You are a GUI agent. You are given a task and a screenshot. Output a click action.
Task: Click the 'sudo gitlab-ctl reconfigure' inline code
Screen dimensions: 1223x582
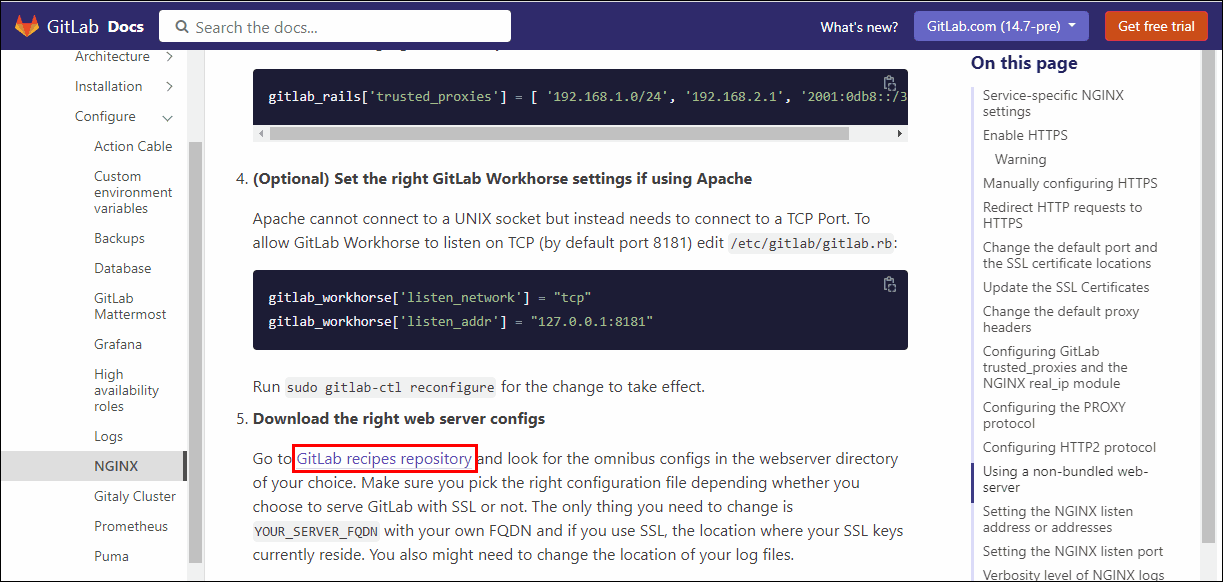pyautogui.click(x=390, y=387)
